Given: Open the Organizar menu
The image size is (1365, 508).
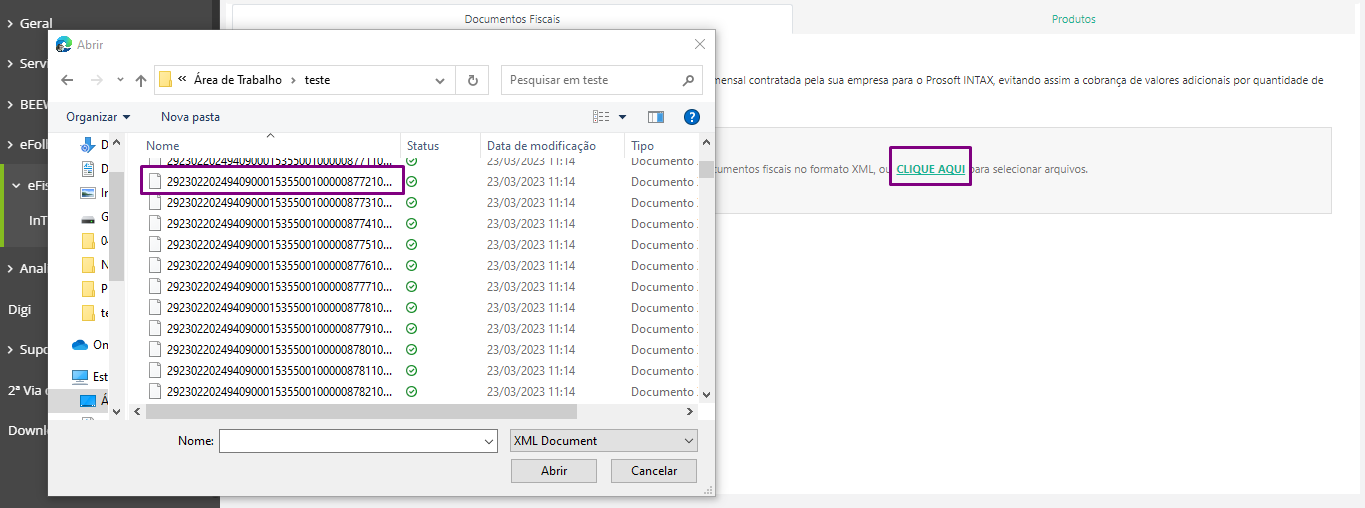Looking at the screenshot, I should click(98, 117).
